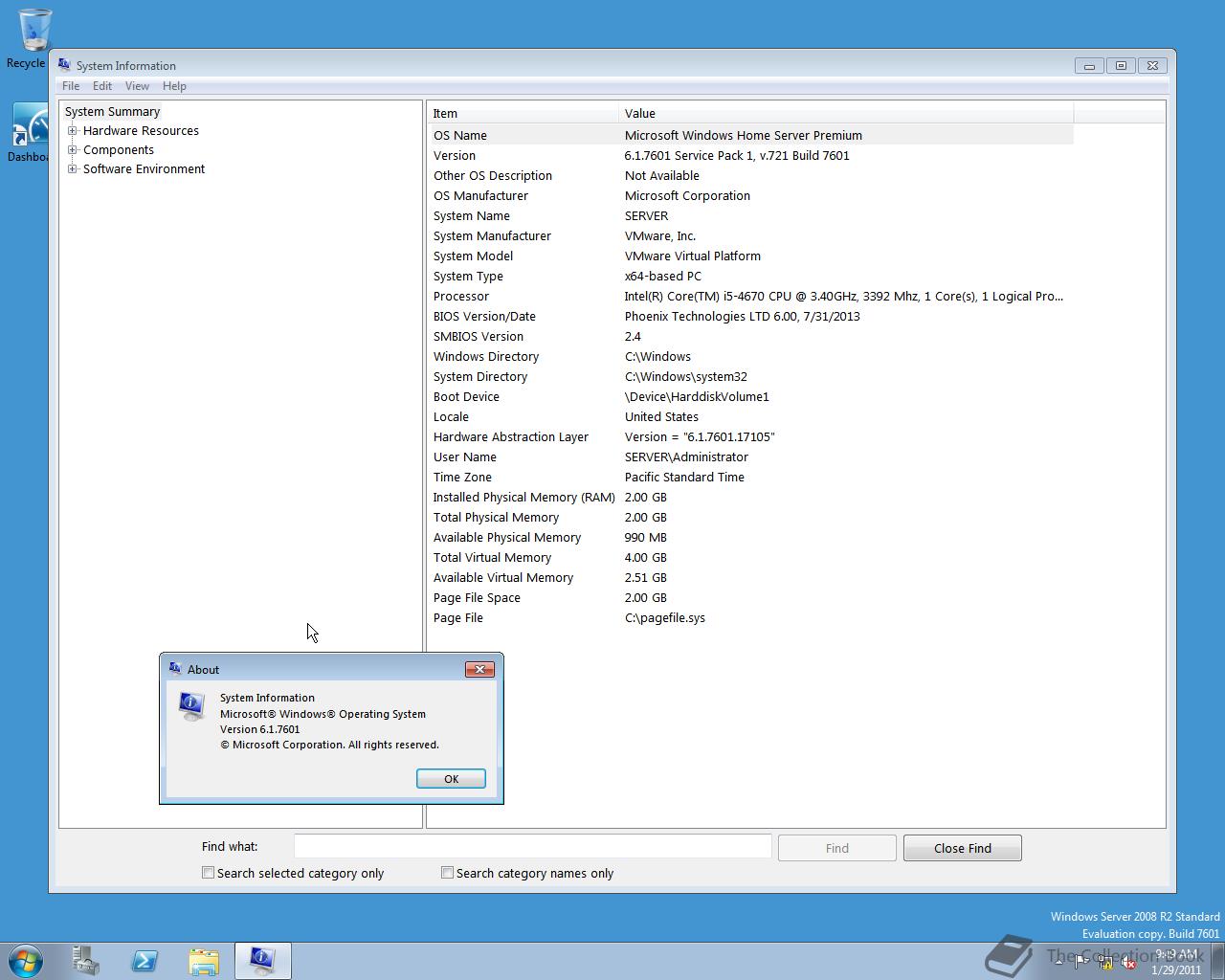The height and width of the screenshot is (980, 1225).
Task: Click the Find button
Action: (837, 848)
